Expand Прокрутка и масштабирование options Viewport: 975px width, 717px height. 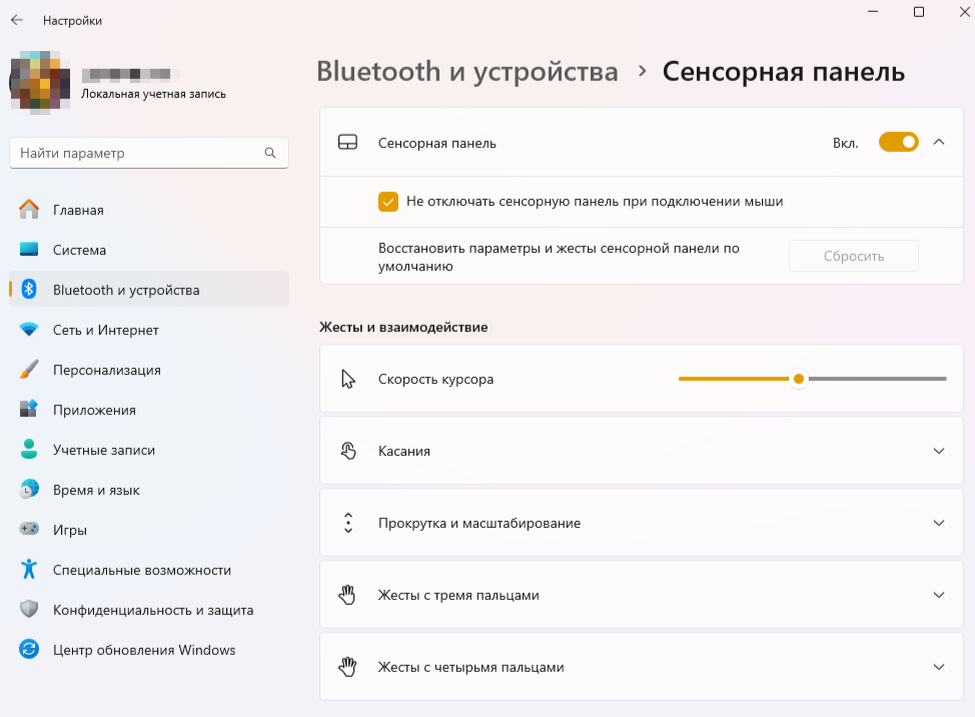938,522
